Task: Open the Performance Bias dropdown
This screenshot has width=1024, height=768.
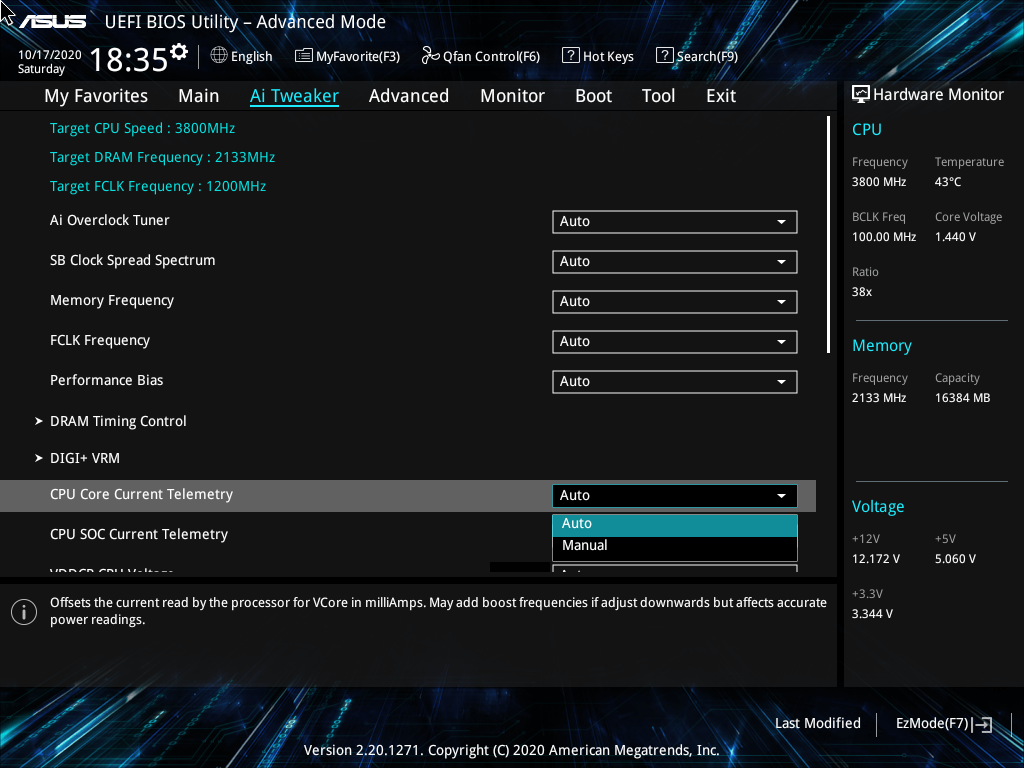Action: pyautogui.click(x=675, y=382)
